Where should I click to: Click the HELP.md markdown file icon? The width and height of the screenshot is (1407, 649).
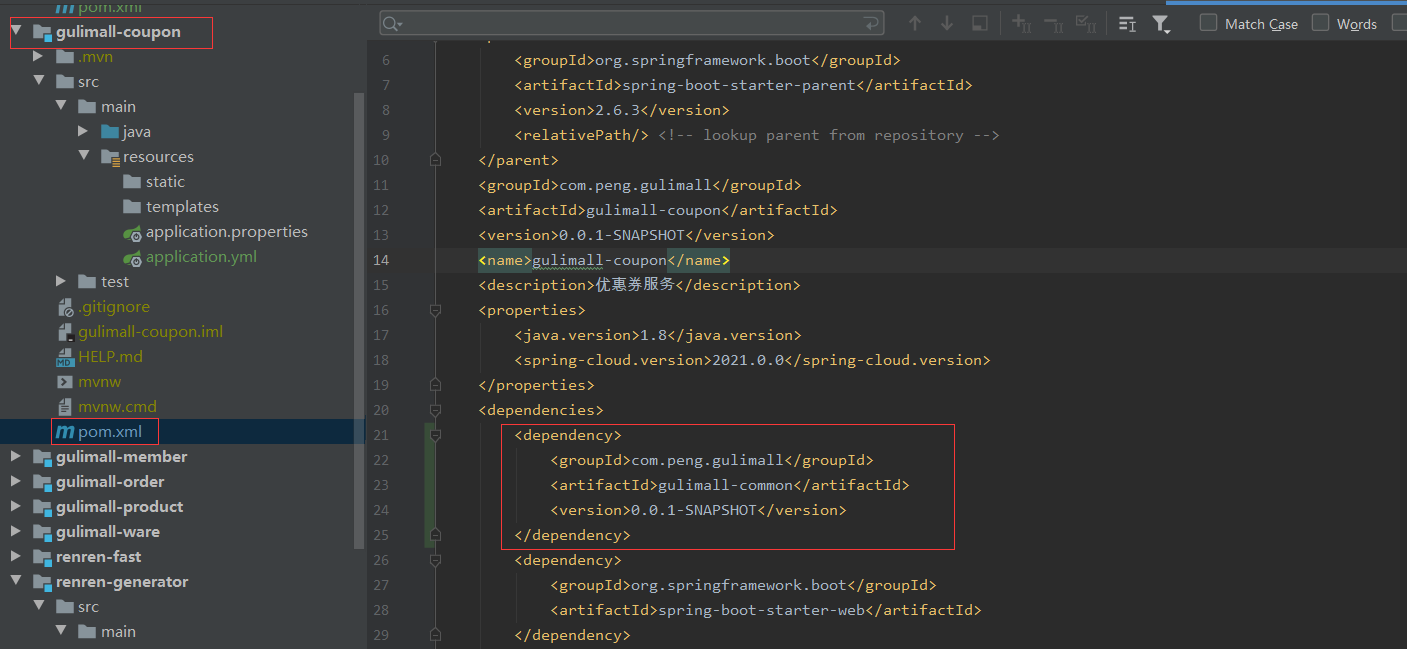click(x=65, y=357)
